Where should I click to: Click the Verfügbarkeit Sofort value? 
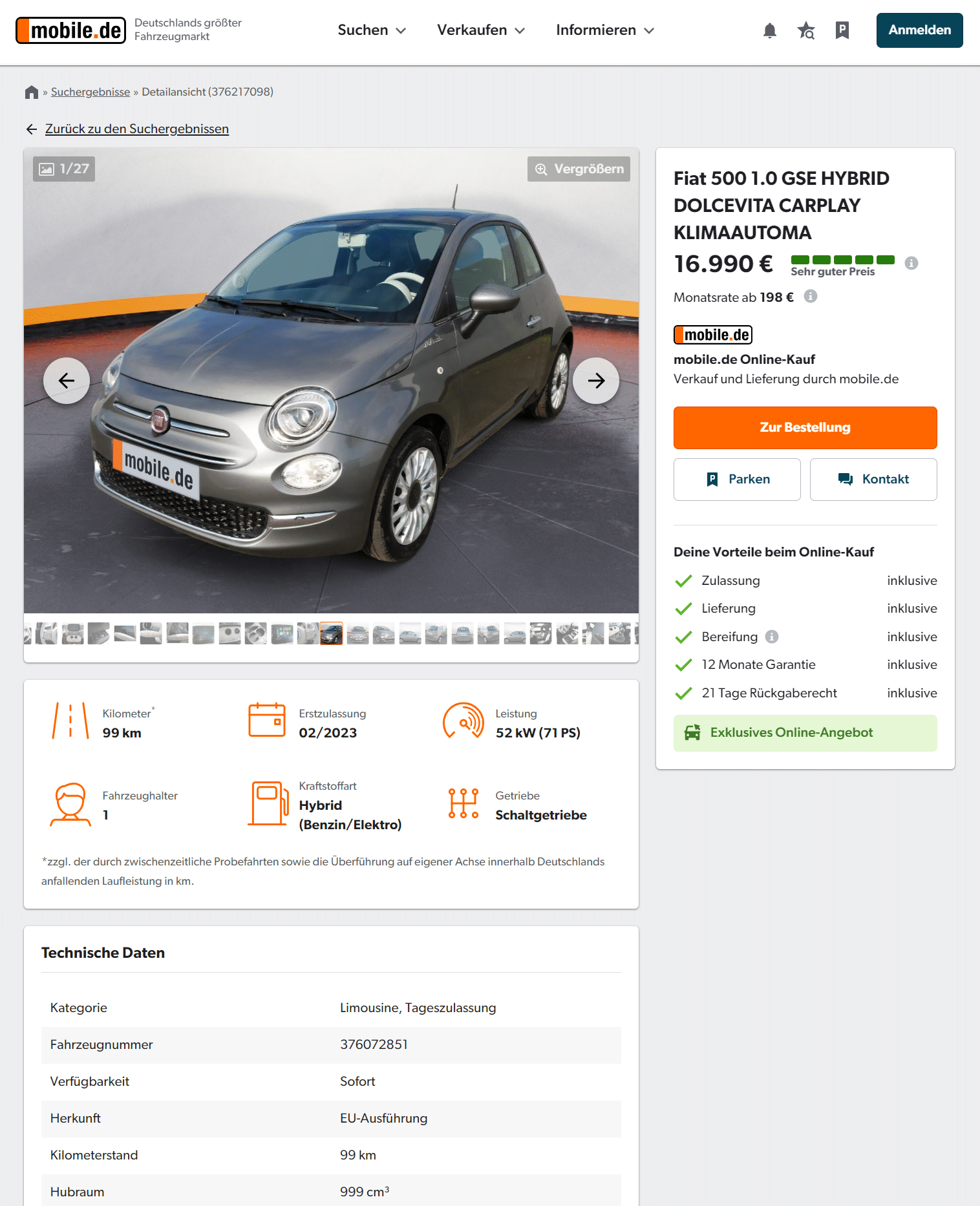pyautogui.click(x=357, y=1082)
